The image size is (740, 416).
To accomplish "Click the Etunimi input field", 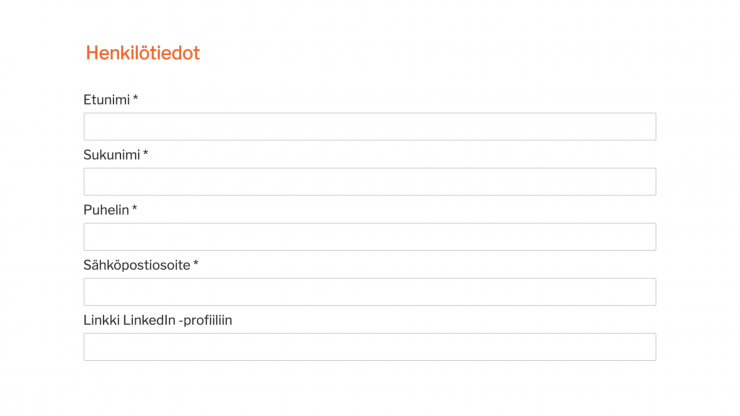I will pos(370,127).
